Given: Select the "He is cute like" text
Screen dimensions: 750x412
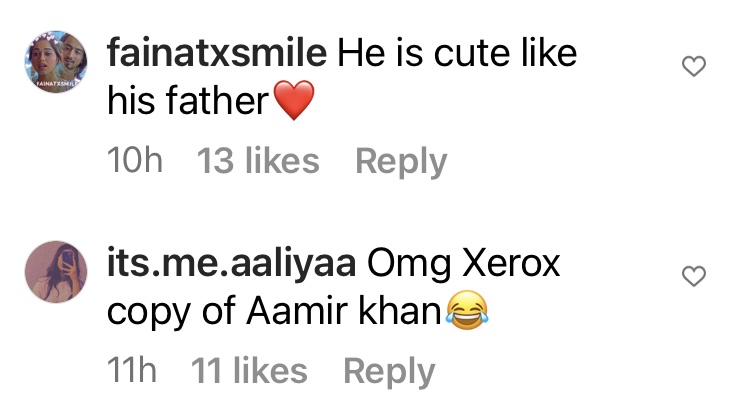Looking at the screenshot, I should pyautogui.click(x=457, y=53).
